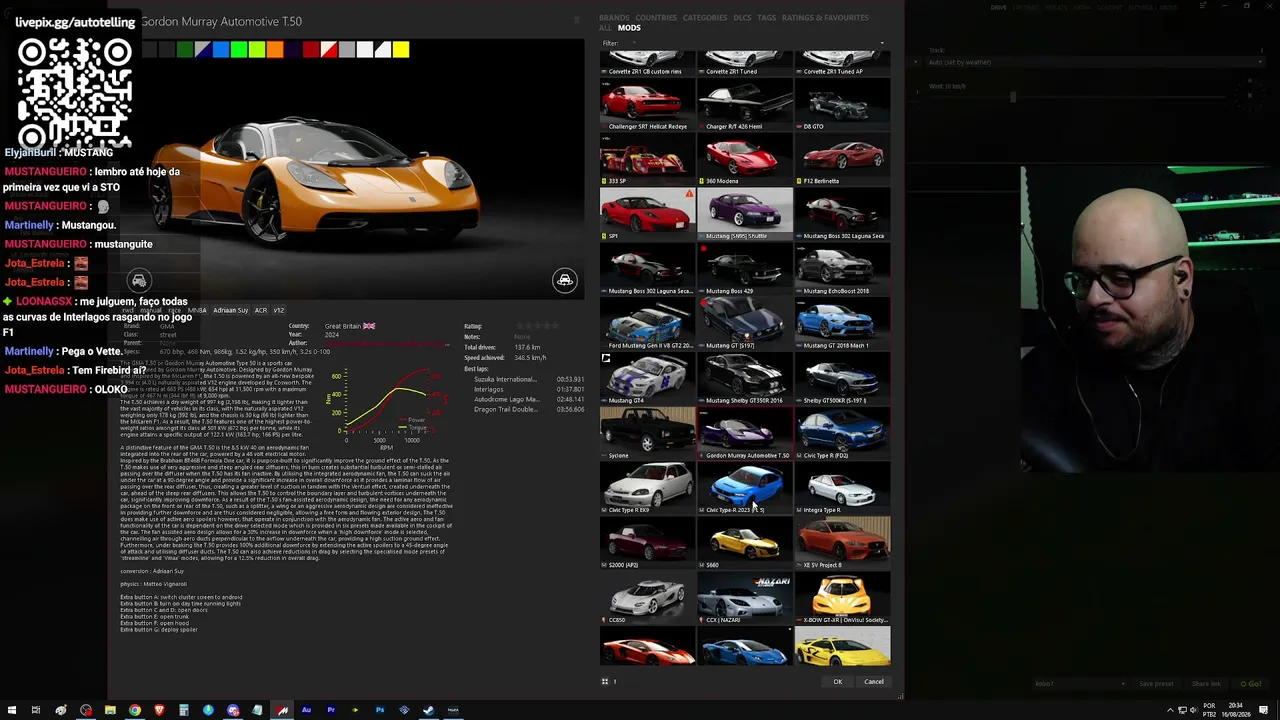Select the Mustang [SN95] Shuttle thumbnail

tap(744, 215)
